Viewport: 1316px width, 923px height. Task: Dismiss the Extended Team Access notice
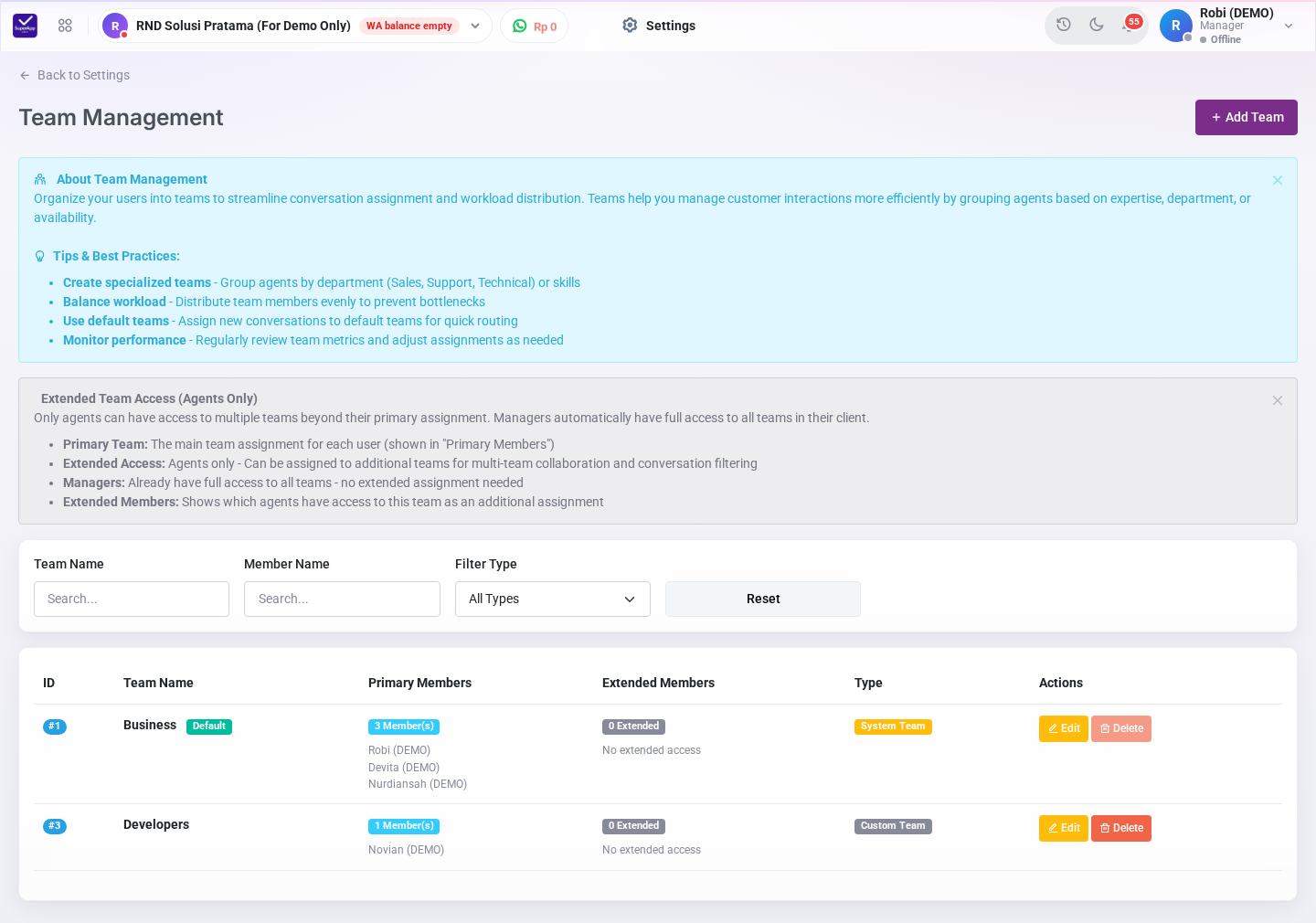(1278, 400)
